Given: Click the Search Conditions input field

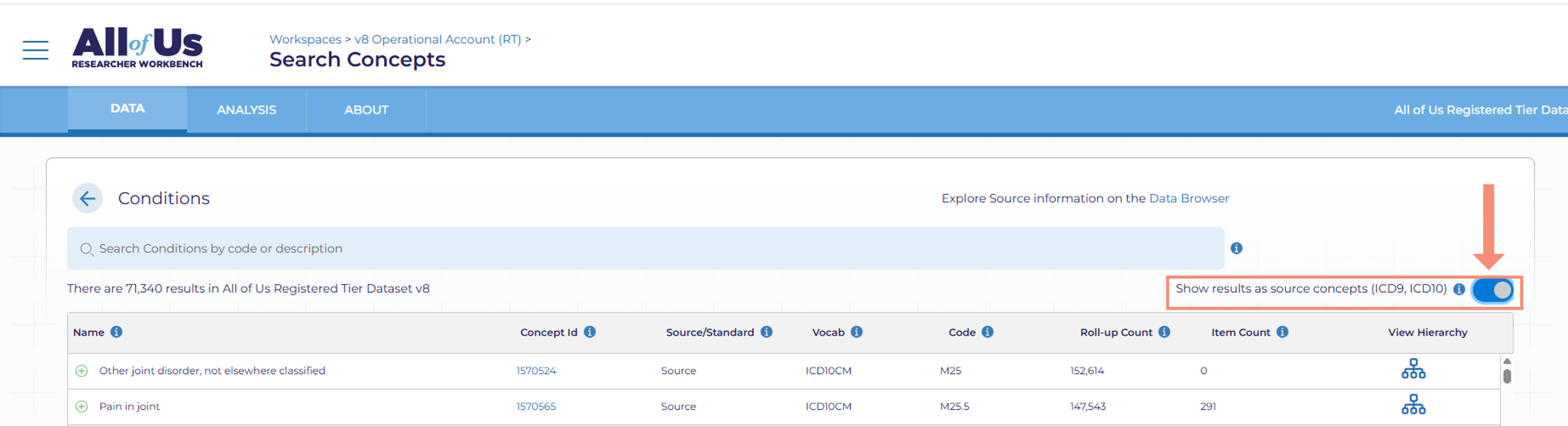Looking at the screenshot, I should (x=645, y=248).
